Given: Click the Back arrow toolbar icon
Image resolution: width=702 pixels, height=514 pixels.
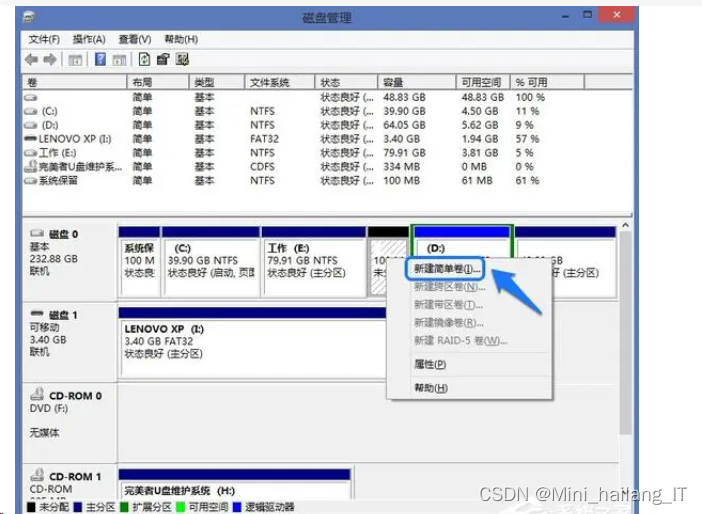Looking at the screenshot, I should 31,59.
